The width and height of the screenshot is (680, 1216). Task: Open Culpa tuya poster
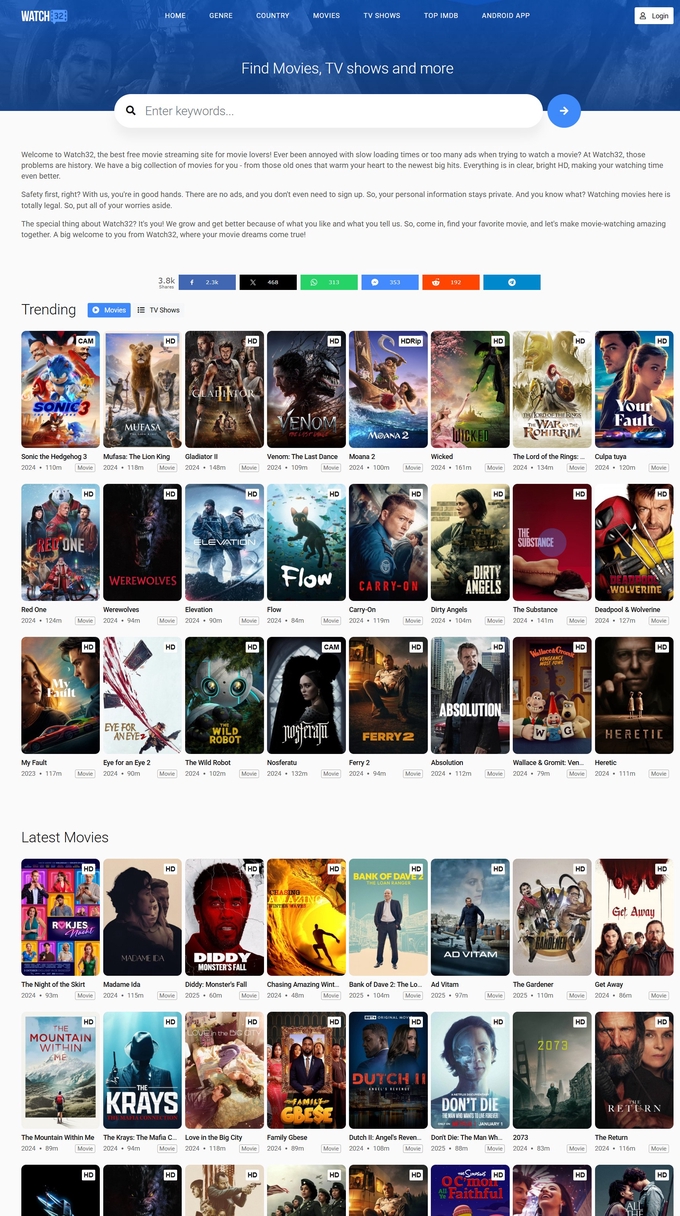(x=634, y=389)
